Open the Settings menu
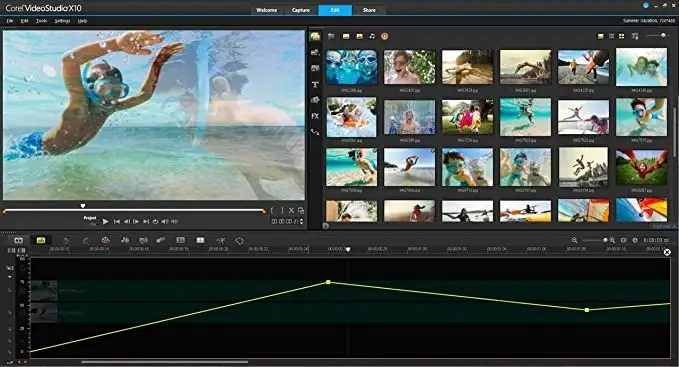Viewport: 679px width, 367px height. 62,21
